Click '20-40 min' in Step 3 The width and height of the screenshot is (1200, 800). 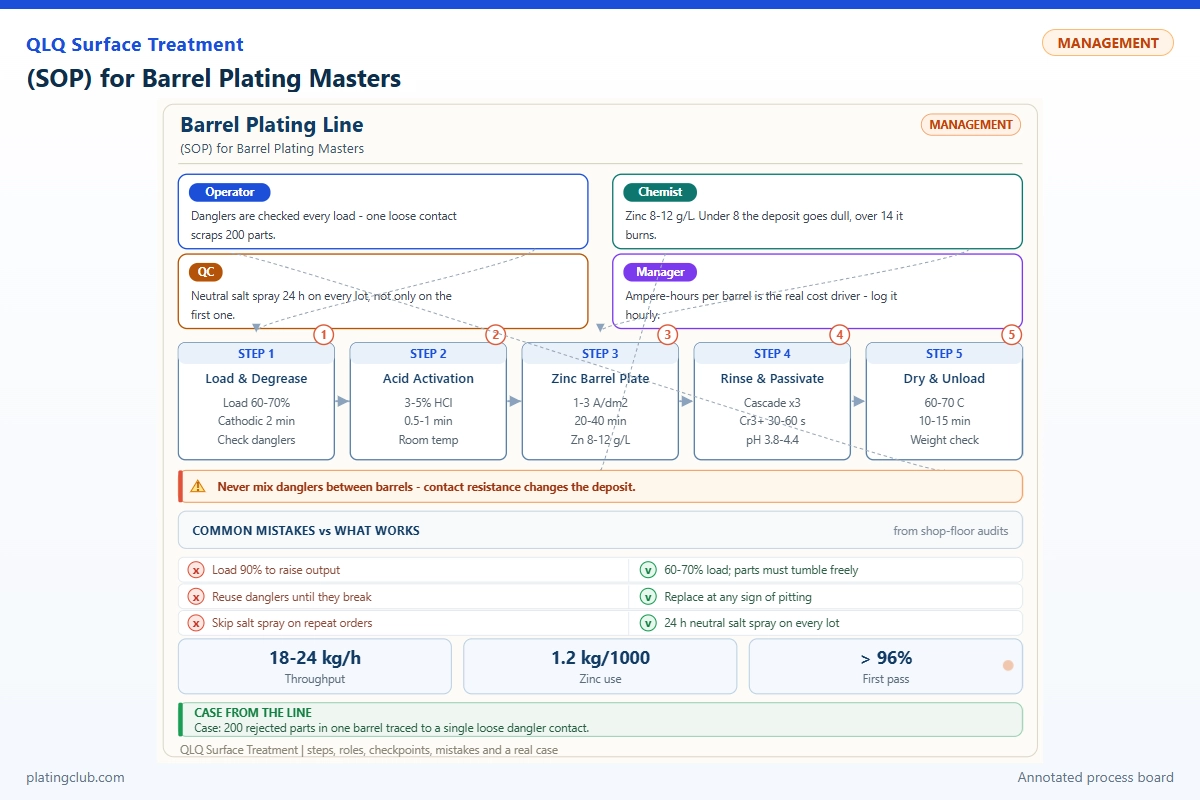(x=600, y=421)
